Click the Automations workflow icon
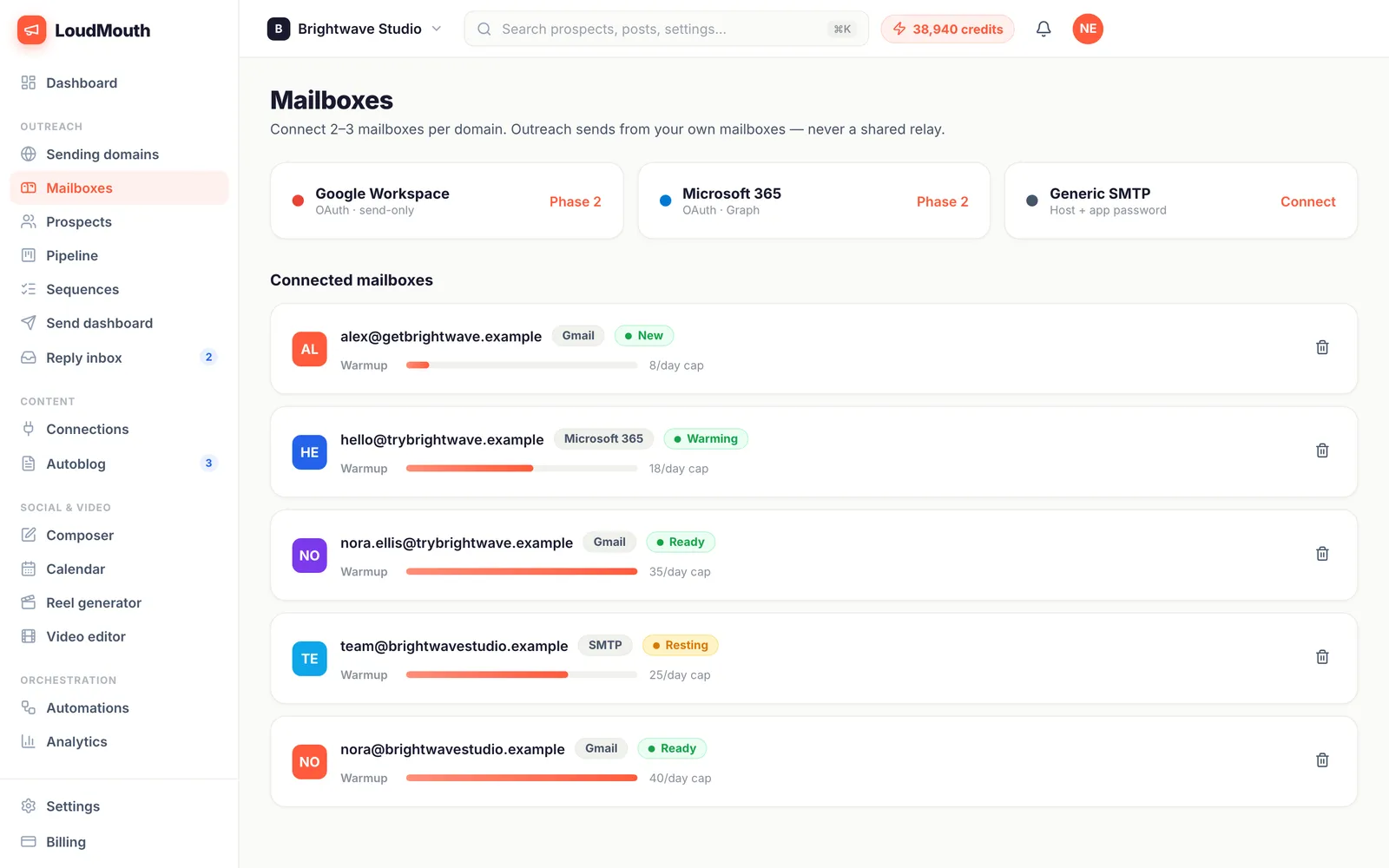The image size is (1389, 868). click(29, 707)
